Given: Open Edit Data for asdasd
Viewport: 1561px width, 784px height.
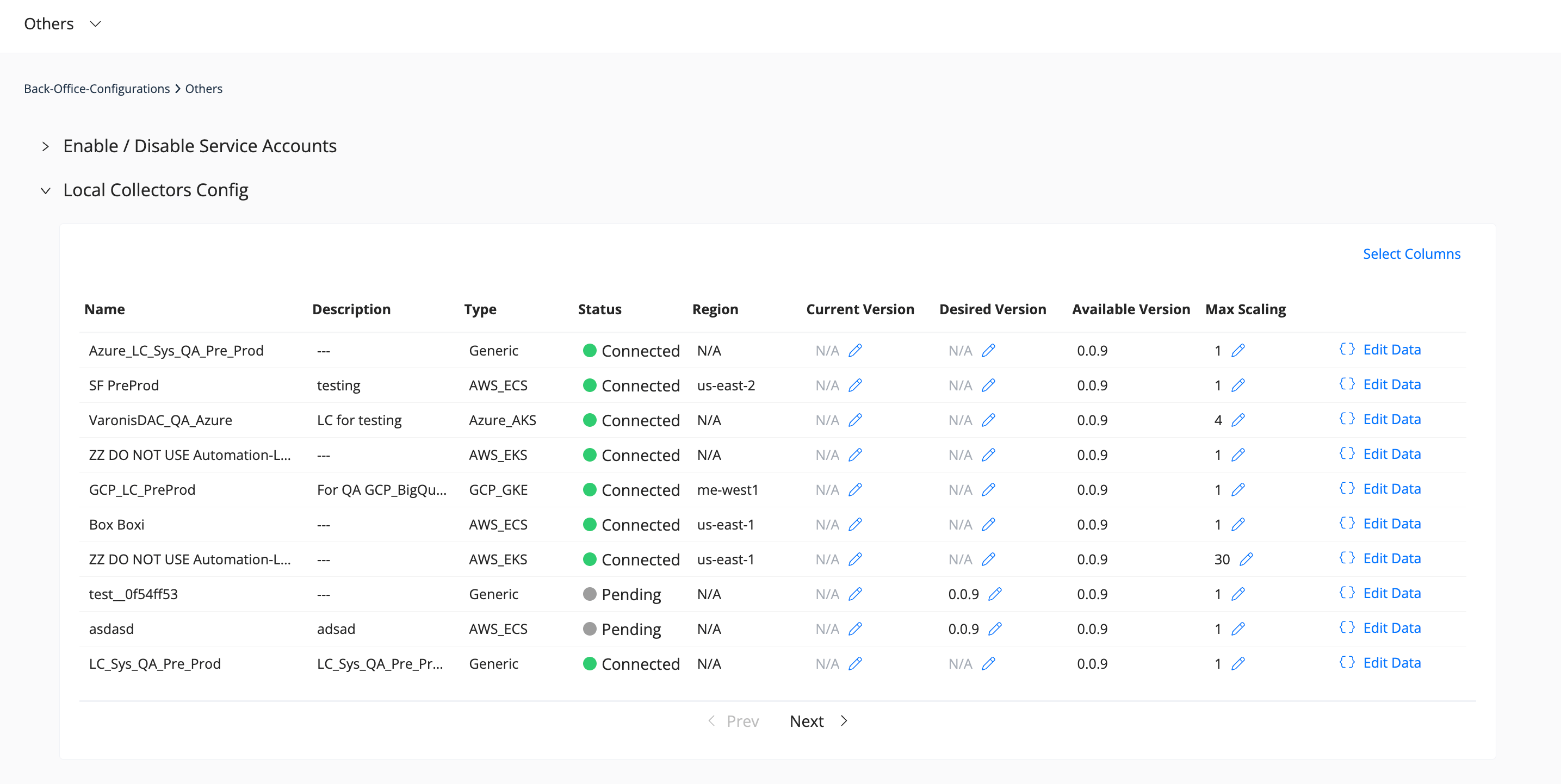Looking at the screenshot, I should tap(1380, 629).
